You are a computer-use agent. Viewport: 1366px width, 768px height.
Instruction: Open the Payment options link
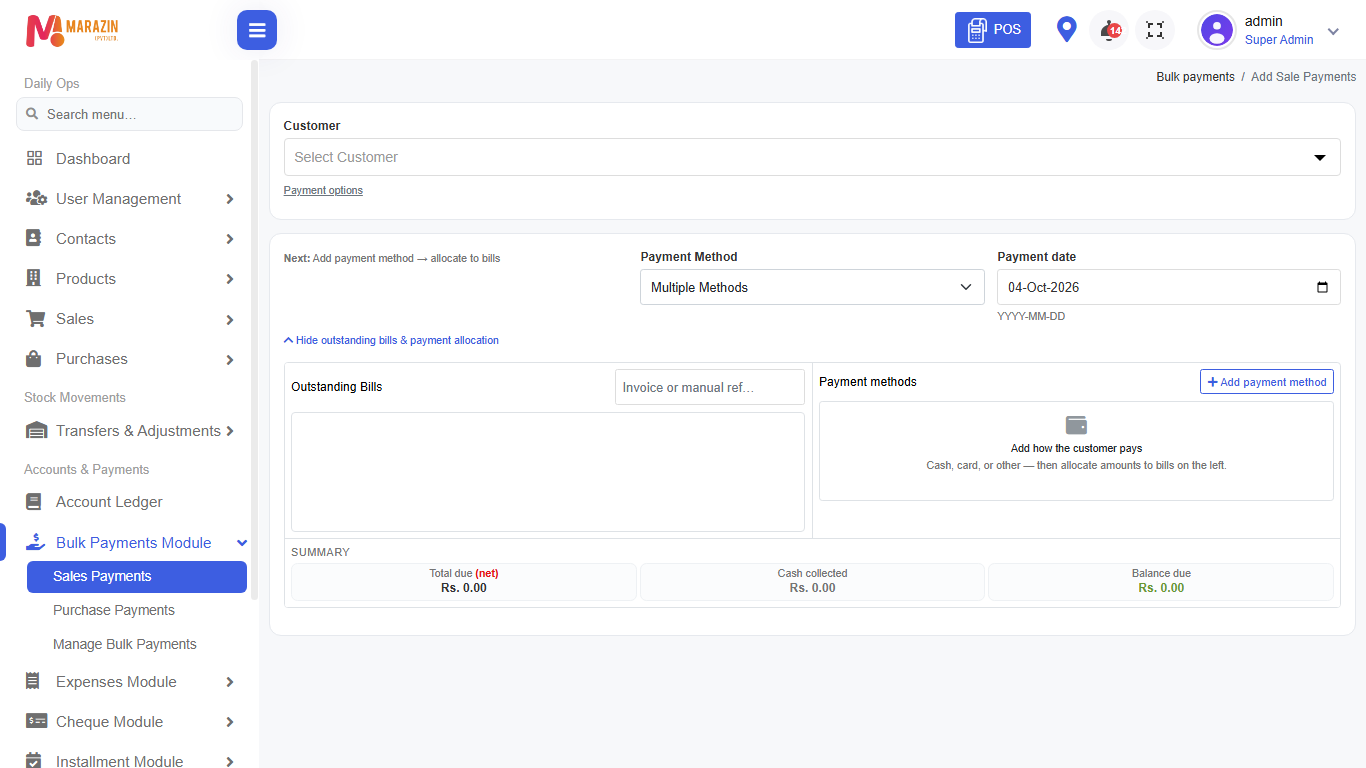tap(323, 190)
